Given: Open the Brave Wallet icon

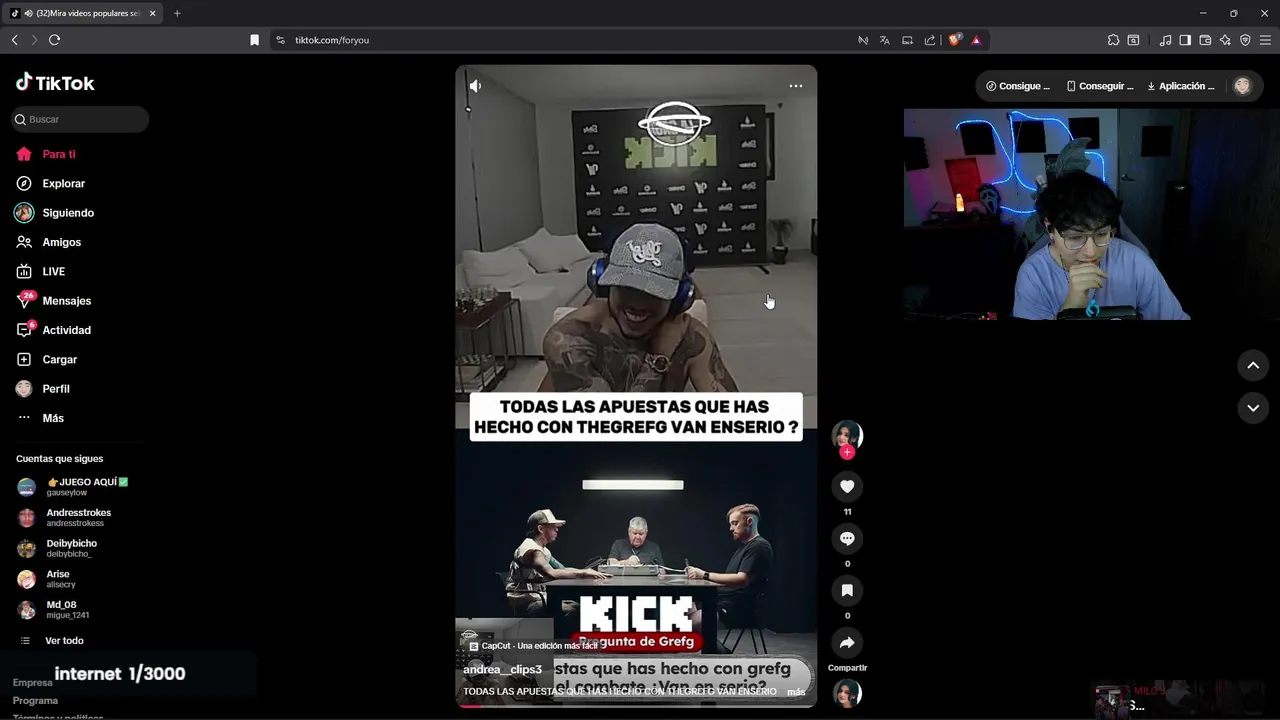Looking at the screenshot, I should click(1205, 40).
